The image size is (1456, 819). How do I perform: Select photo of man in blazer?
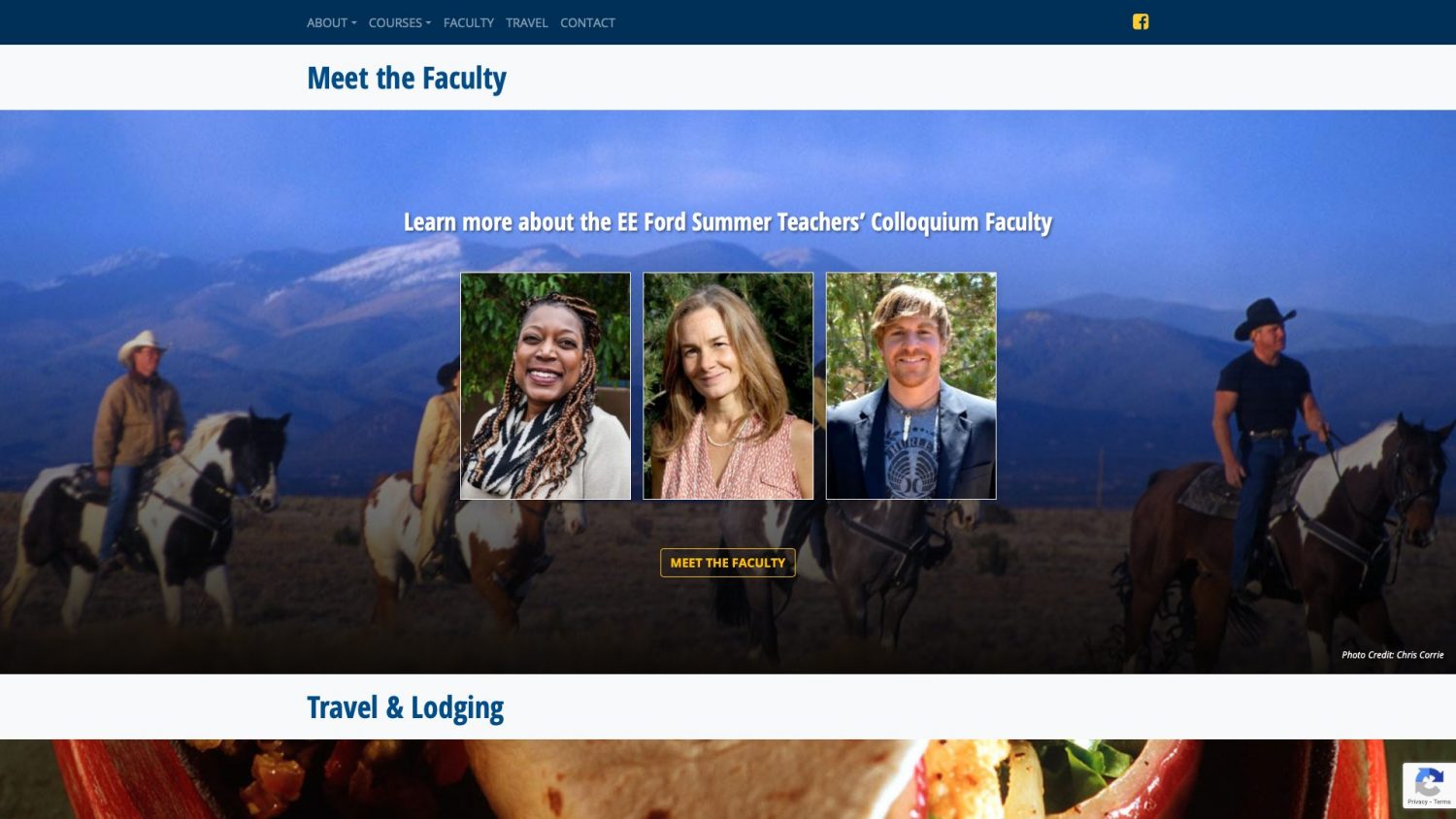pos(910,386)
